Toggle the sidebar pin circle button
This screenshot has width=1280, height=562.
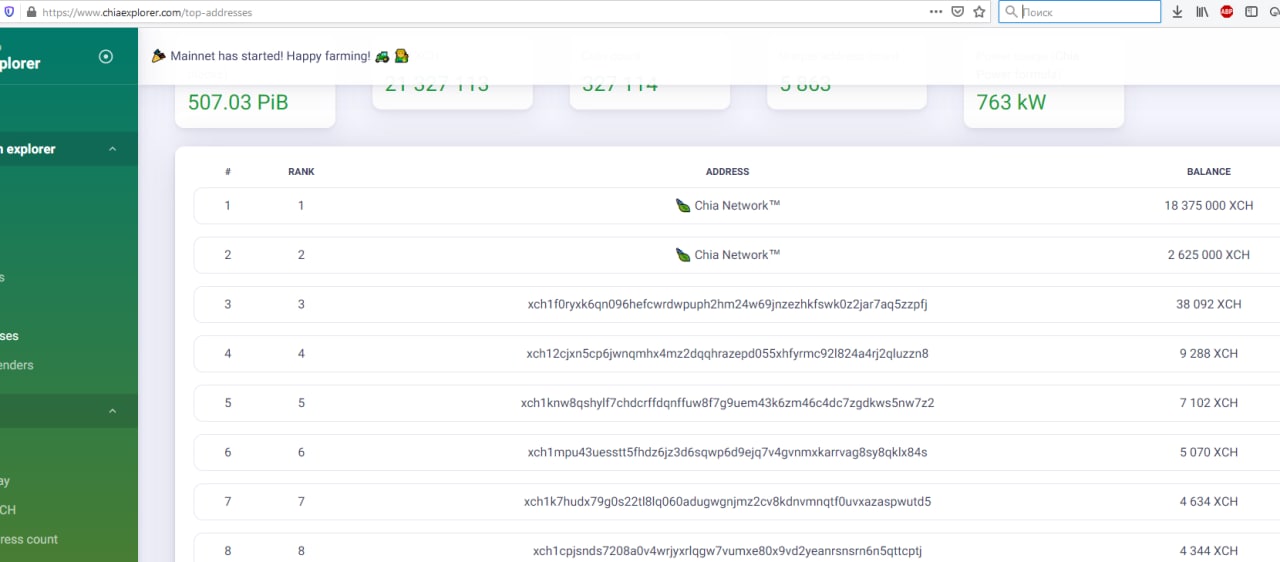[106, 56]
